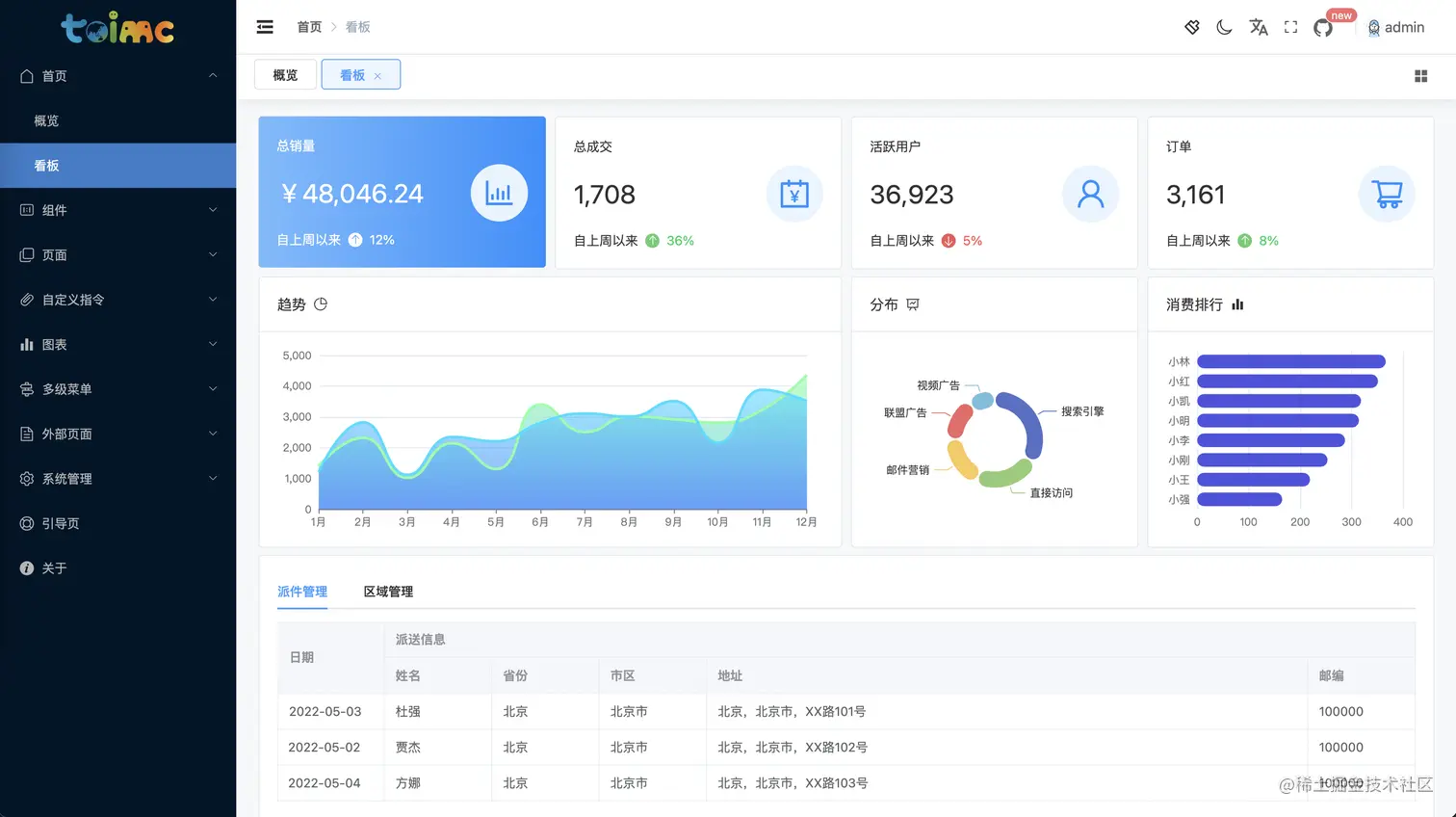Switch to the 概览 tab
Screen dimensions: 1456x817
(285, 75)
